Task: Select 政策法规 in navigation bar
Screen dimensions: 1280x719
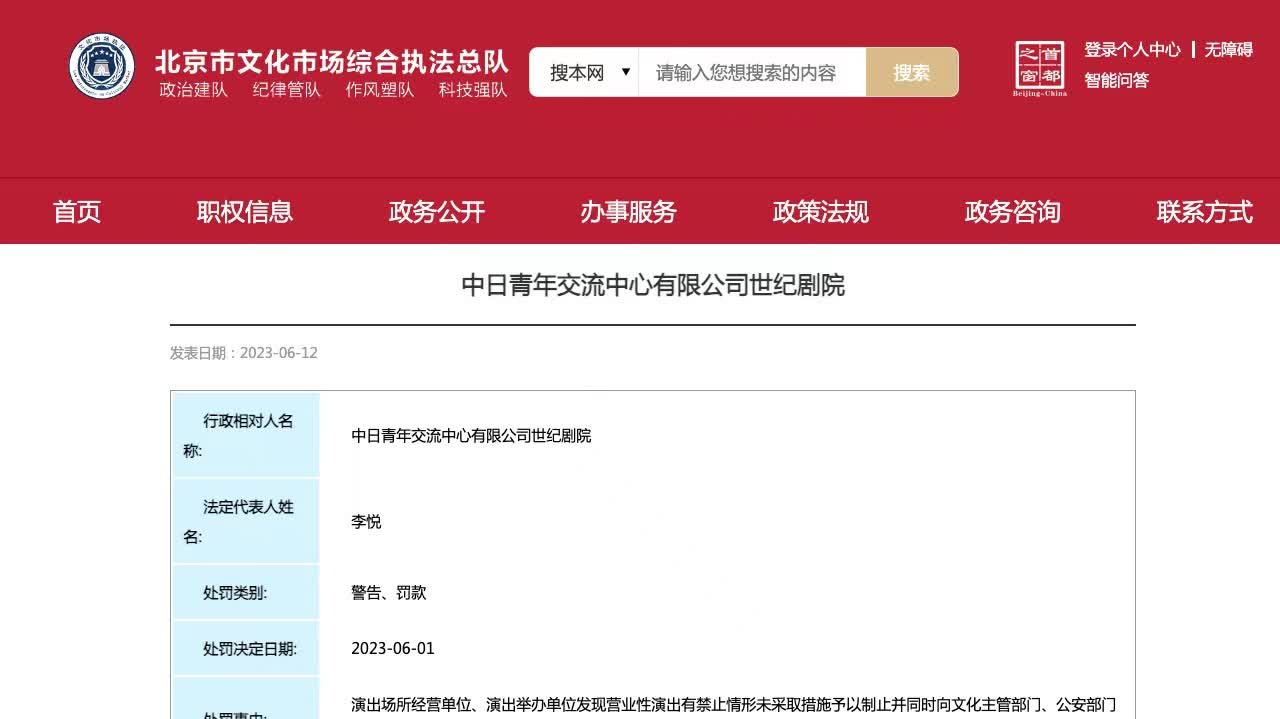Action: [821, 212]
